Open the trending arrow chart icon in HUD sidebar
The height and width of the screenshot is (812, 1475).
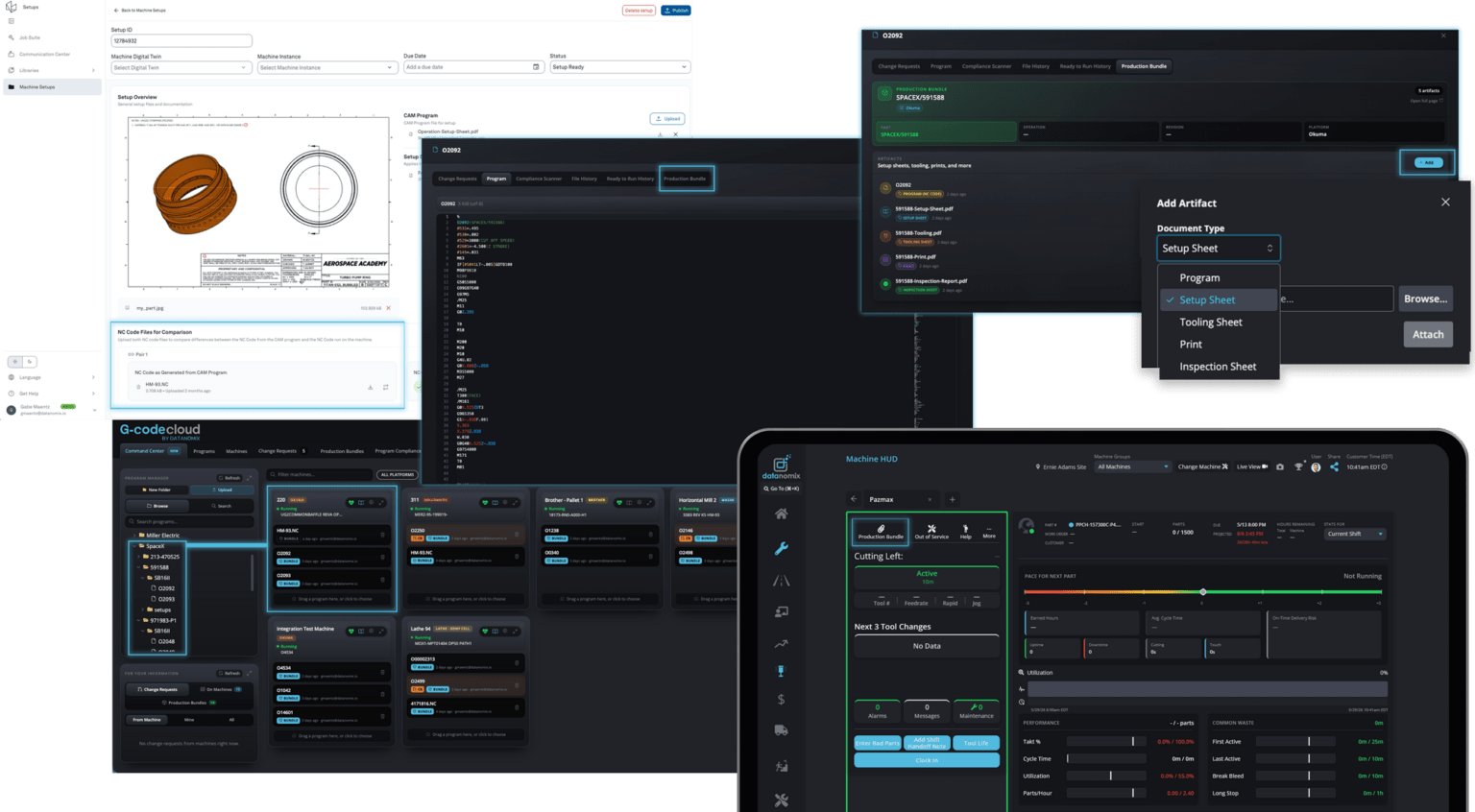(x=782, y=644)
